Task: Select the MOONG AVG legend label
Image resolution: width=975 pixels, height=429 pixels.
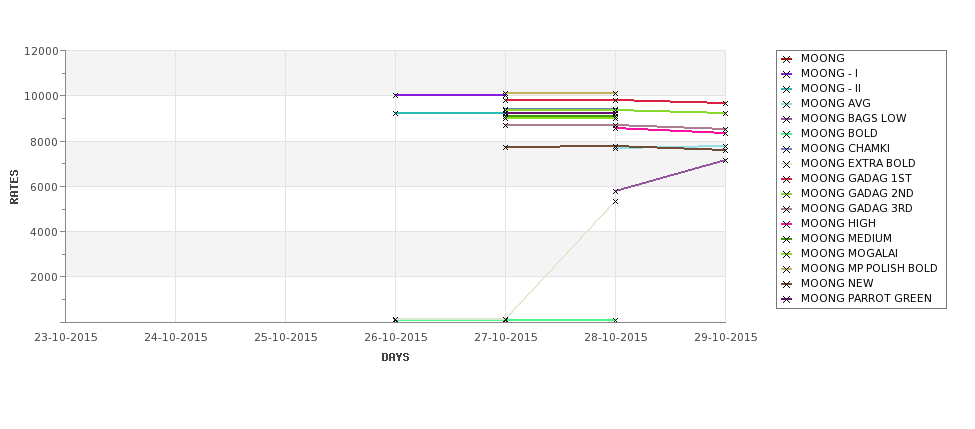Action: [835, 103]
